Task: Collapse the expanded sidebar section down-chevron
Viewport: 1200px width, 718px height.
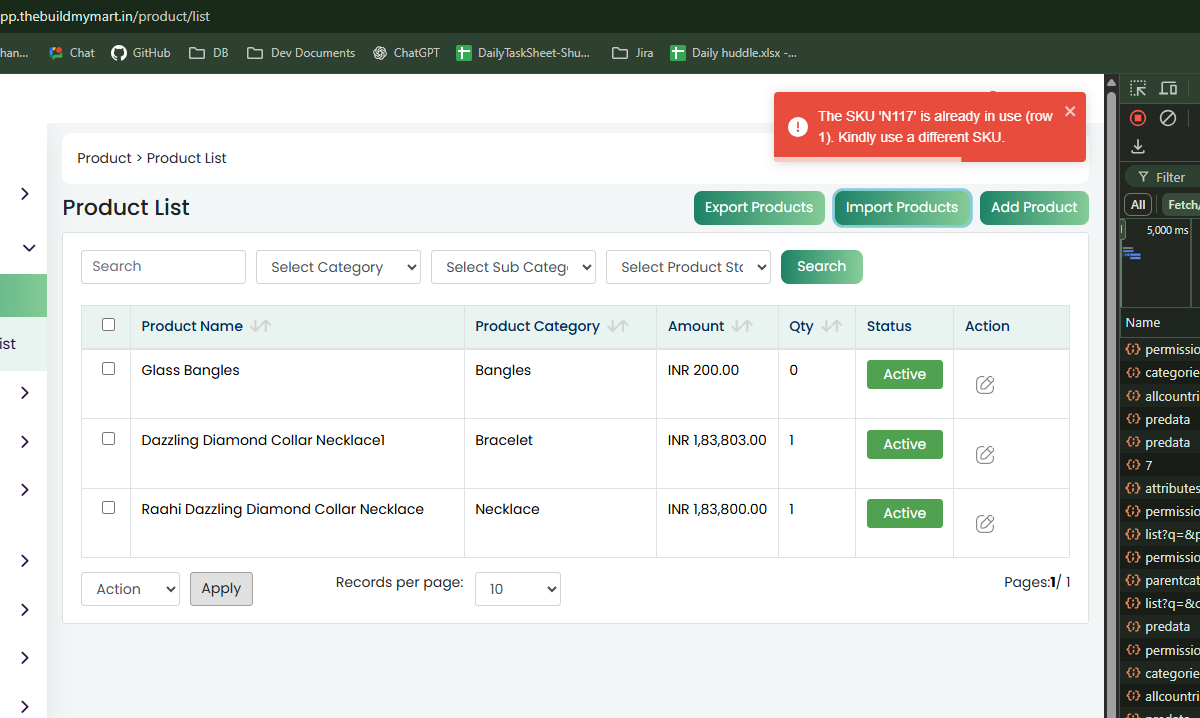Action: pos(29,248)
